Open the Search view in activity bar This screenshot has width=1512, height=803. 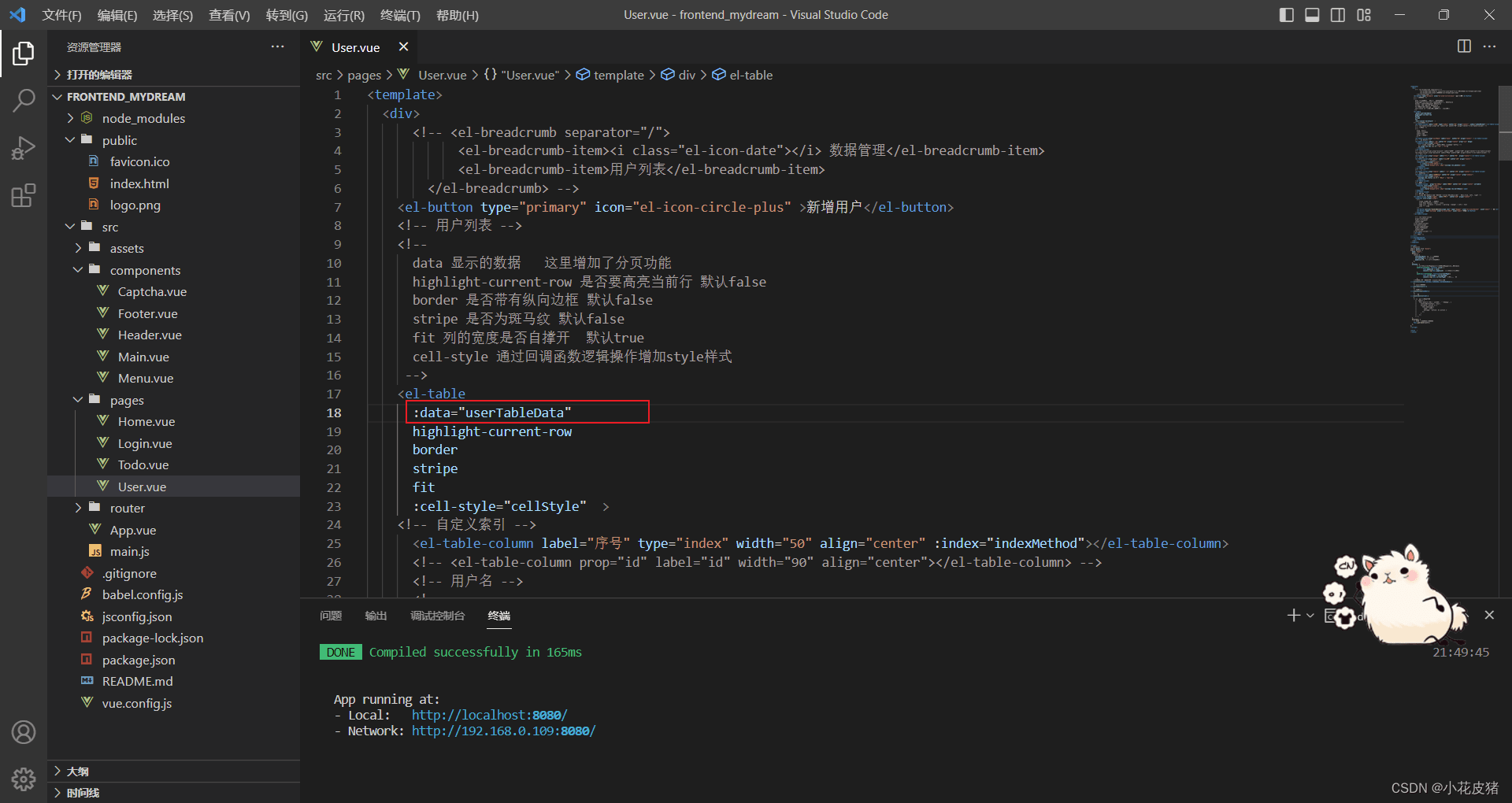click(24, 101)
